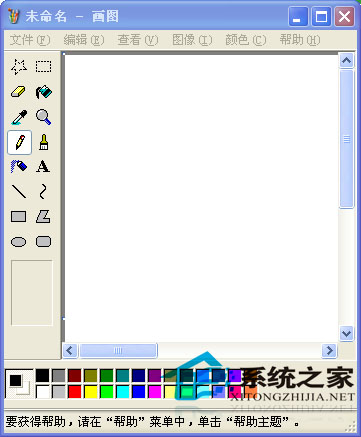The width and height of the screenshot is (361, 437).
Task: Pick the Eraser tool
Action: pos(19,92)
